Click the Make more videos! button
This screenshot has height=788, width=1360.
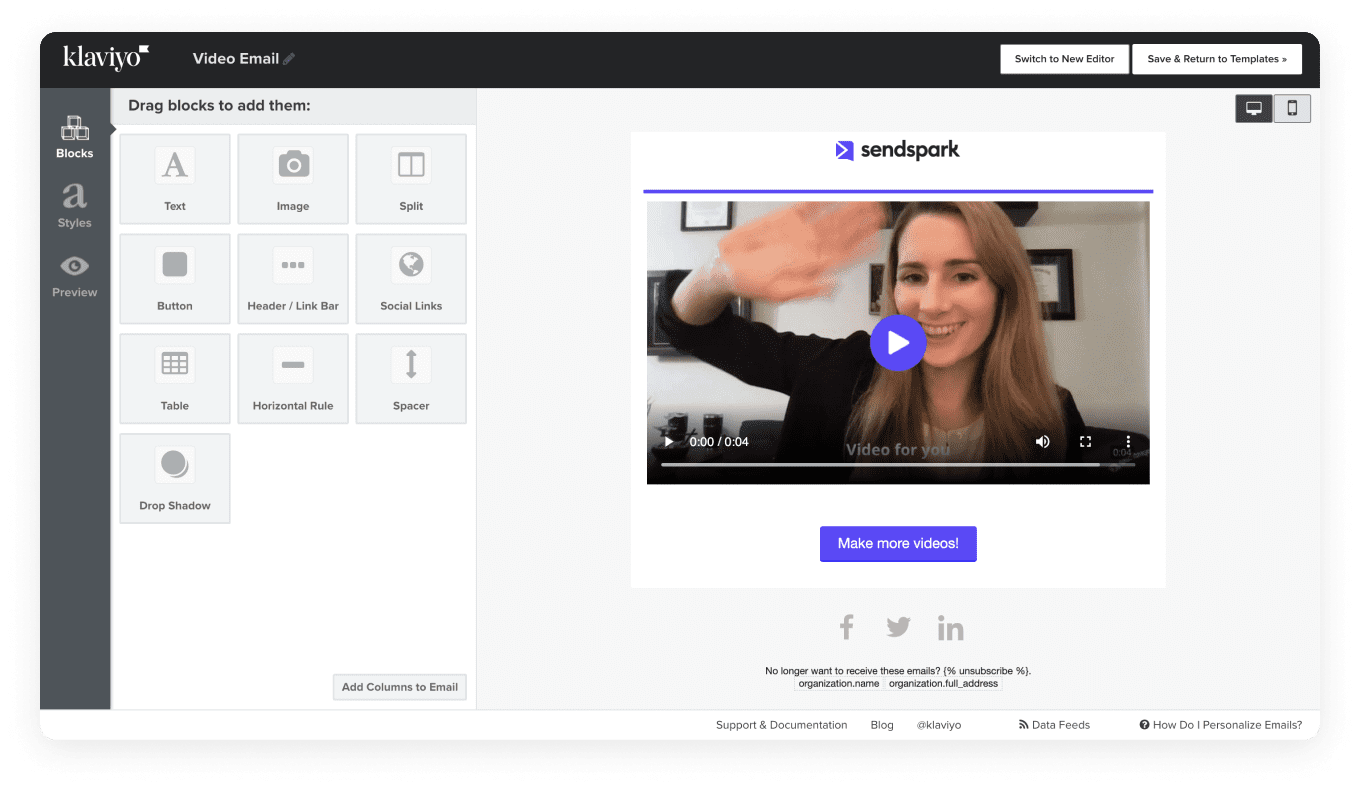click(898, 544)
